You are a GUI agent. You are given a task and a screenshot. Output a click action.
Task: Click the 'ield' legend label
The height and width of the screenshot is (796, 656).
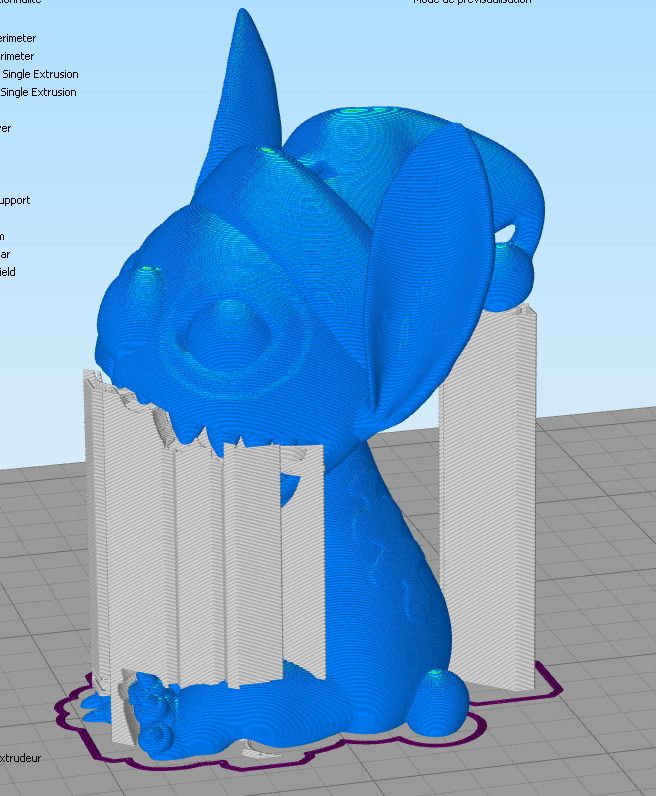coord(8,272)
